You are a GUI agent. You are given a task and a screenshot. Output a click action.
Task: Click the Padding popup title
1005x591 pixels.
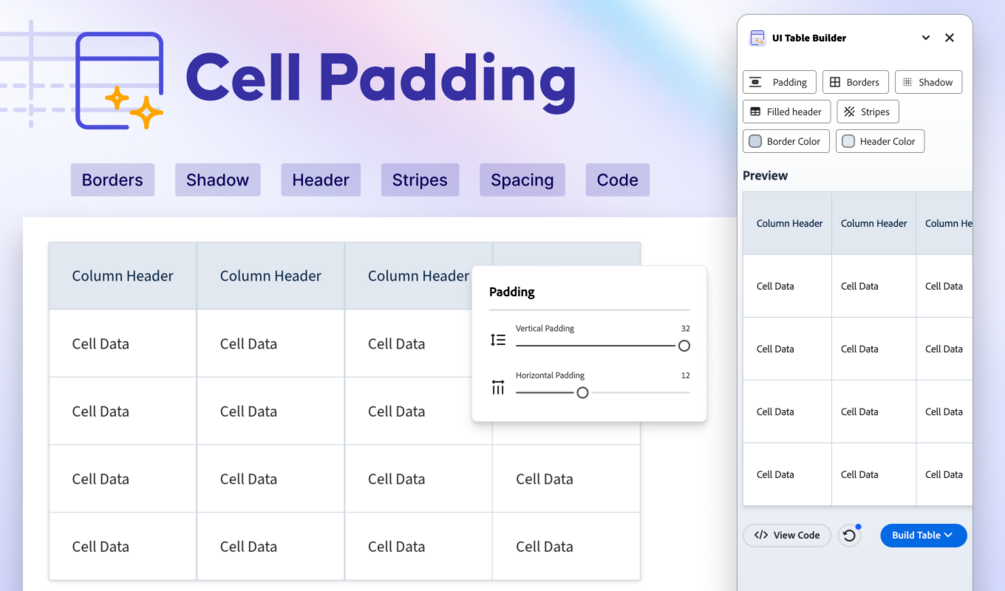511,292
